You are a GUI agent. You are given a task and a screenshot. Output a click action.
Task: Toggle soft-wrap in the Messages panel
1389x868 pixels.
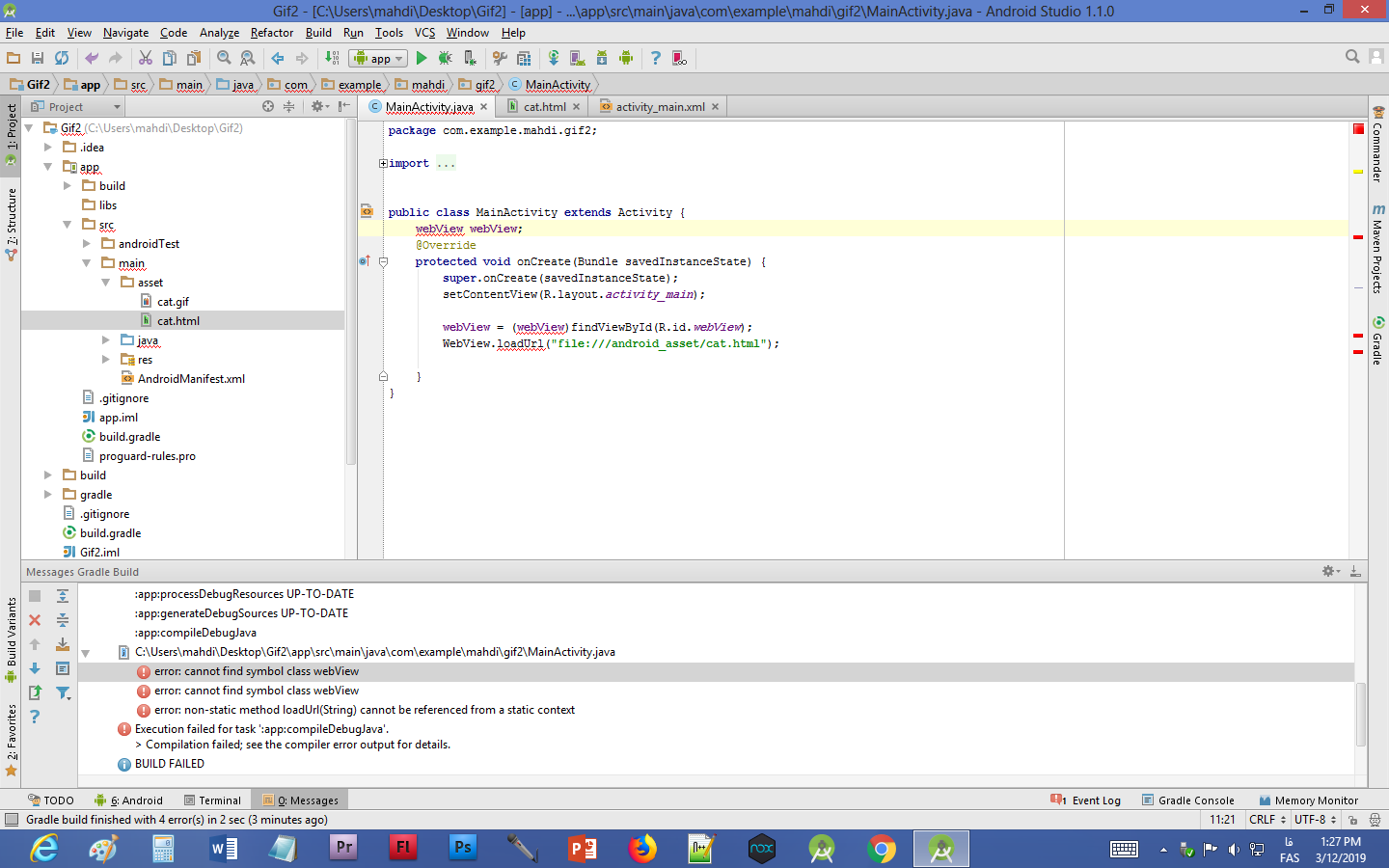click(63, 668)
